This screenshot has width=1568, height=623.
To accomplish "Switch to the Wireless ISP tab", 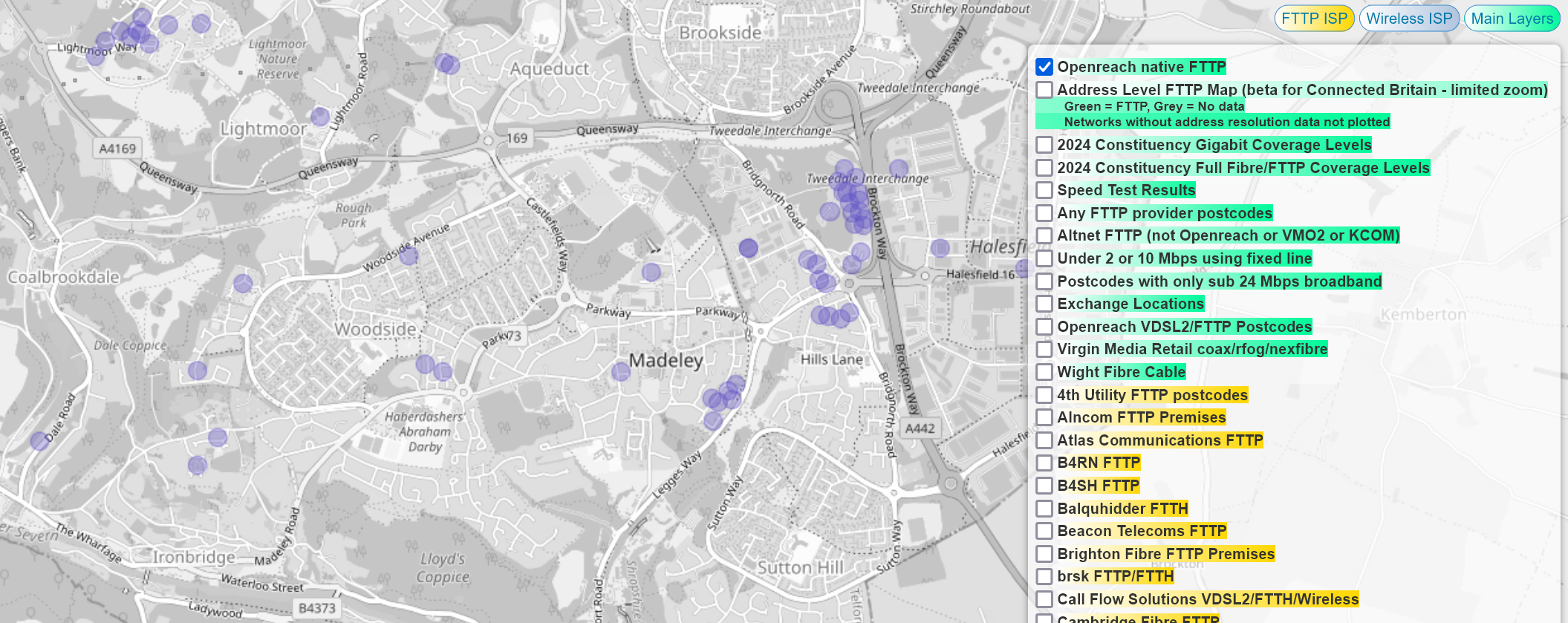I will (1409, 19).
